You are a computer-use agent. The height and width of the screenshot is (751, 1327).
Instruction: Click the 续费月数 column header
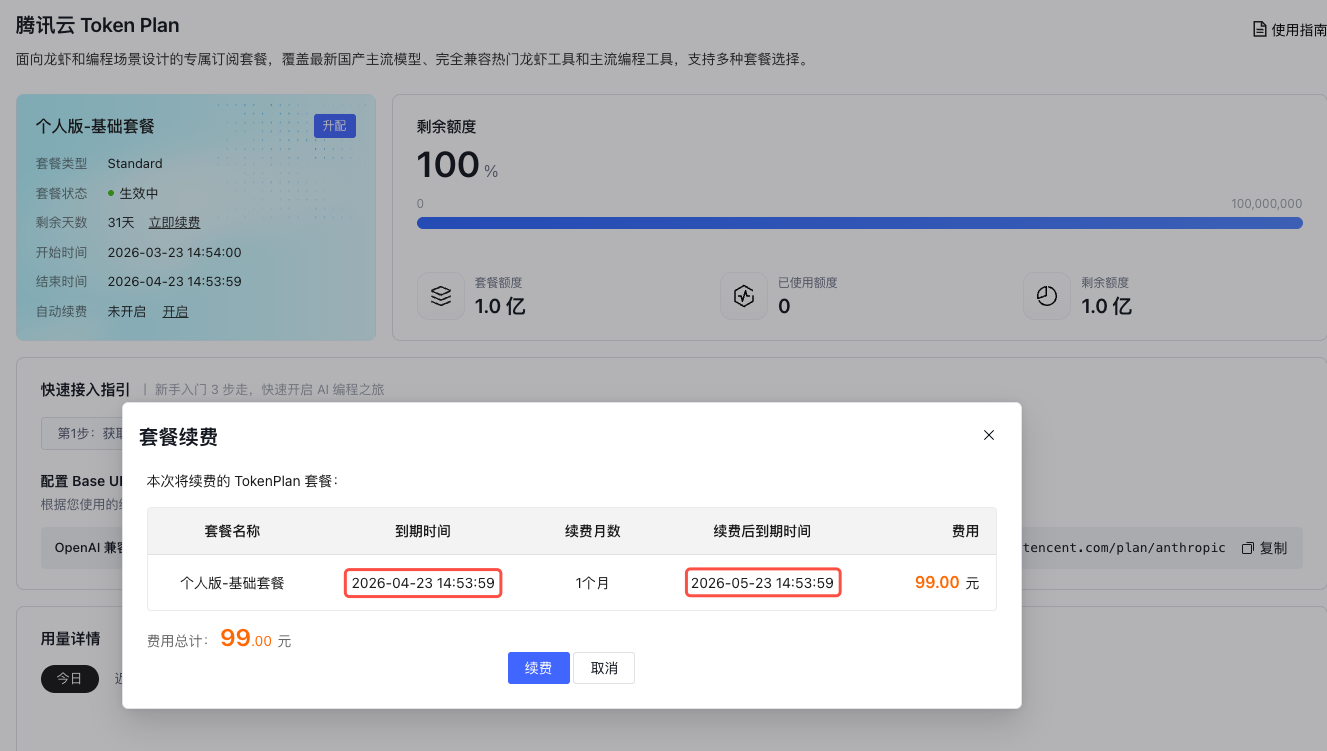point(593,531)
